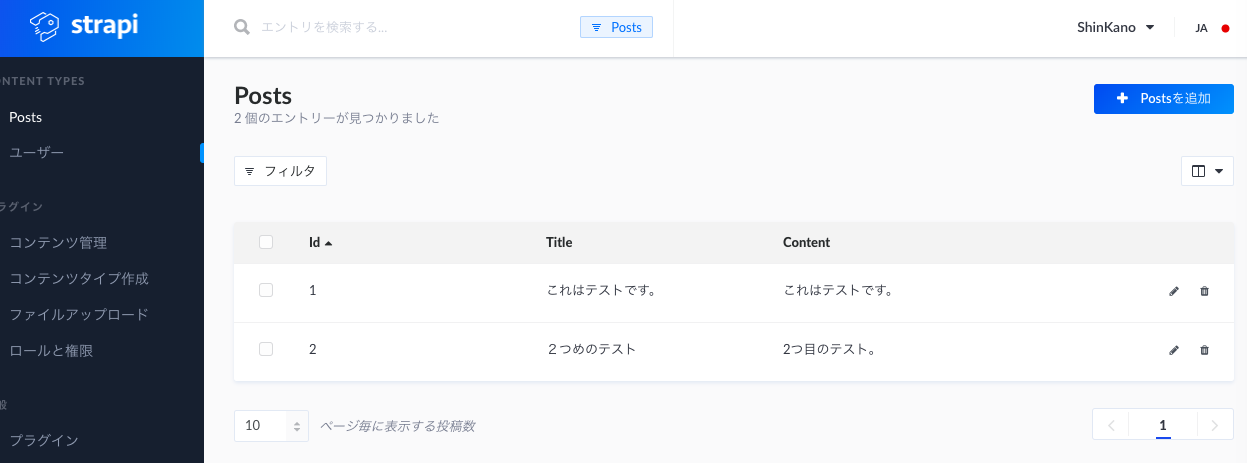The width and height of the screenshot is (1247, 463).
Task: Open the フィルタ button
Action: [280, 171]
